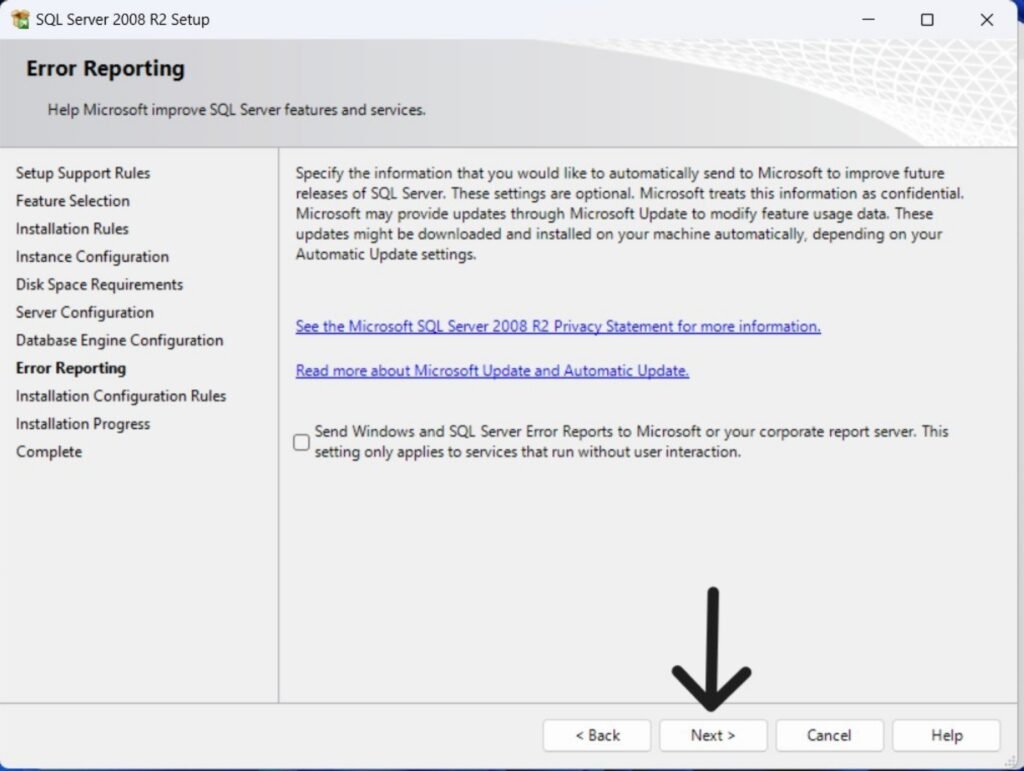Screen dimensions: 1024x771
Task: Select Disk Space Requirements step
Action: pyautogui.click(x=99, y=285)
